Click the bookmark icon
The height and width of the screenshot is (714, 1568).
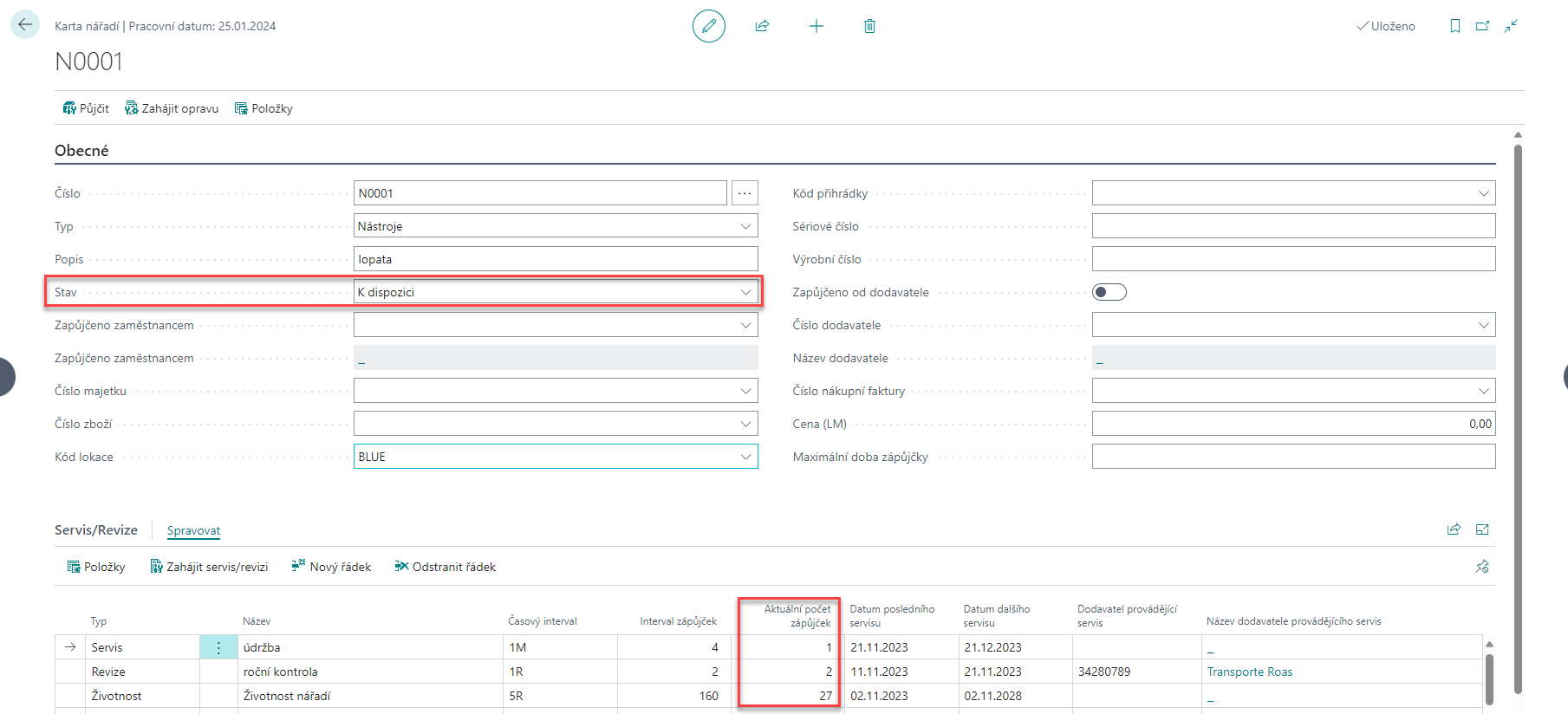(1454, 26)
